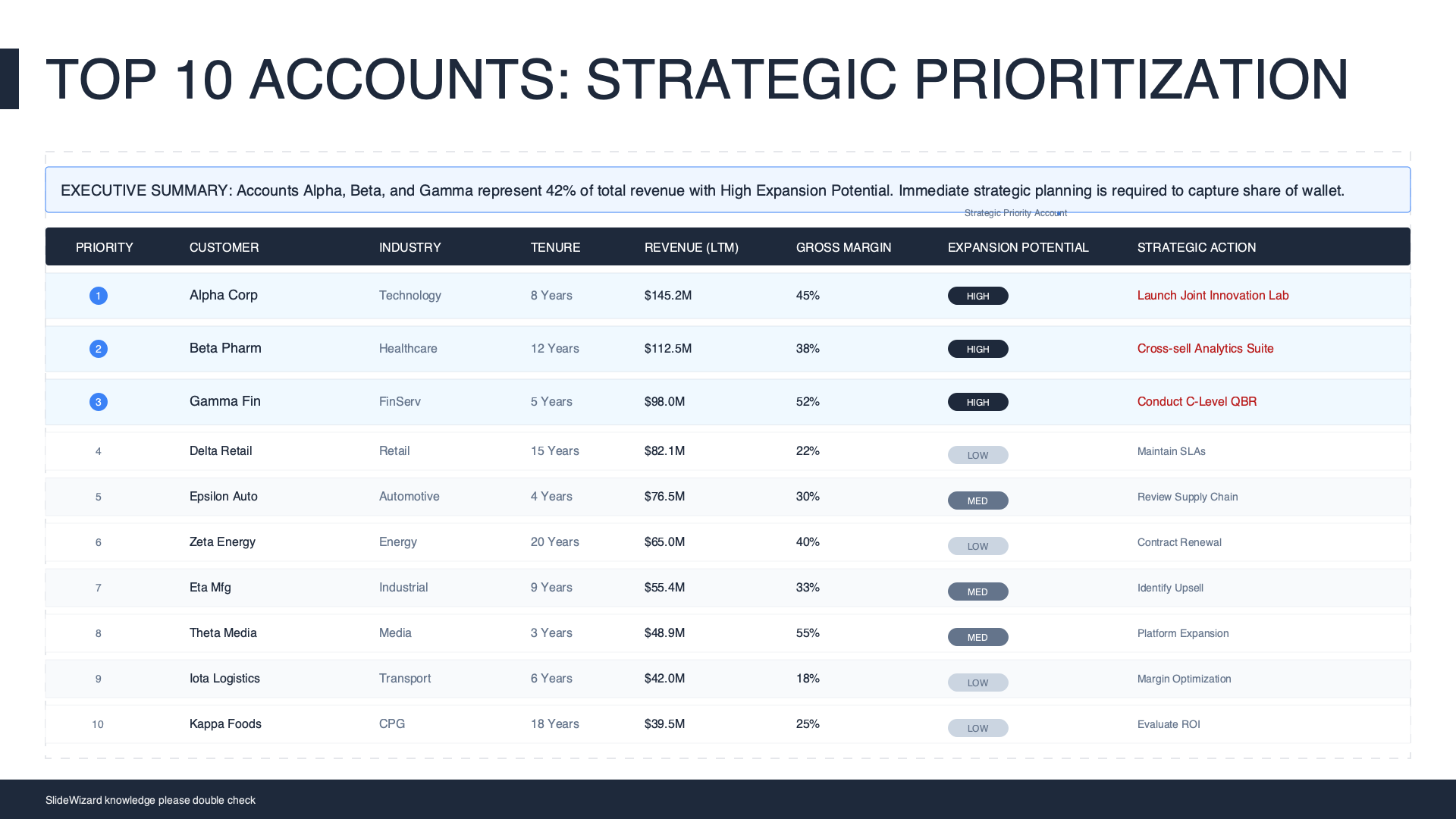This screenshot has height=819, width=1456.
Task: Select Iota Logistics' $42.0M revenue cell
Action: pos(664,679)
